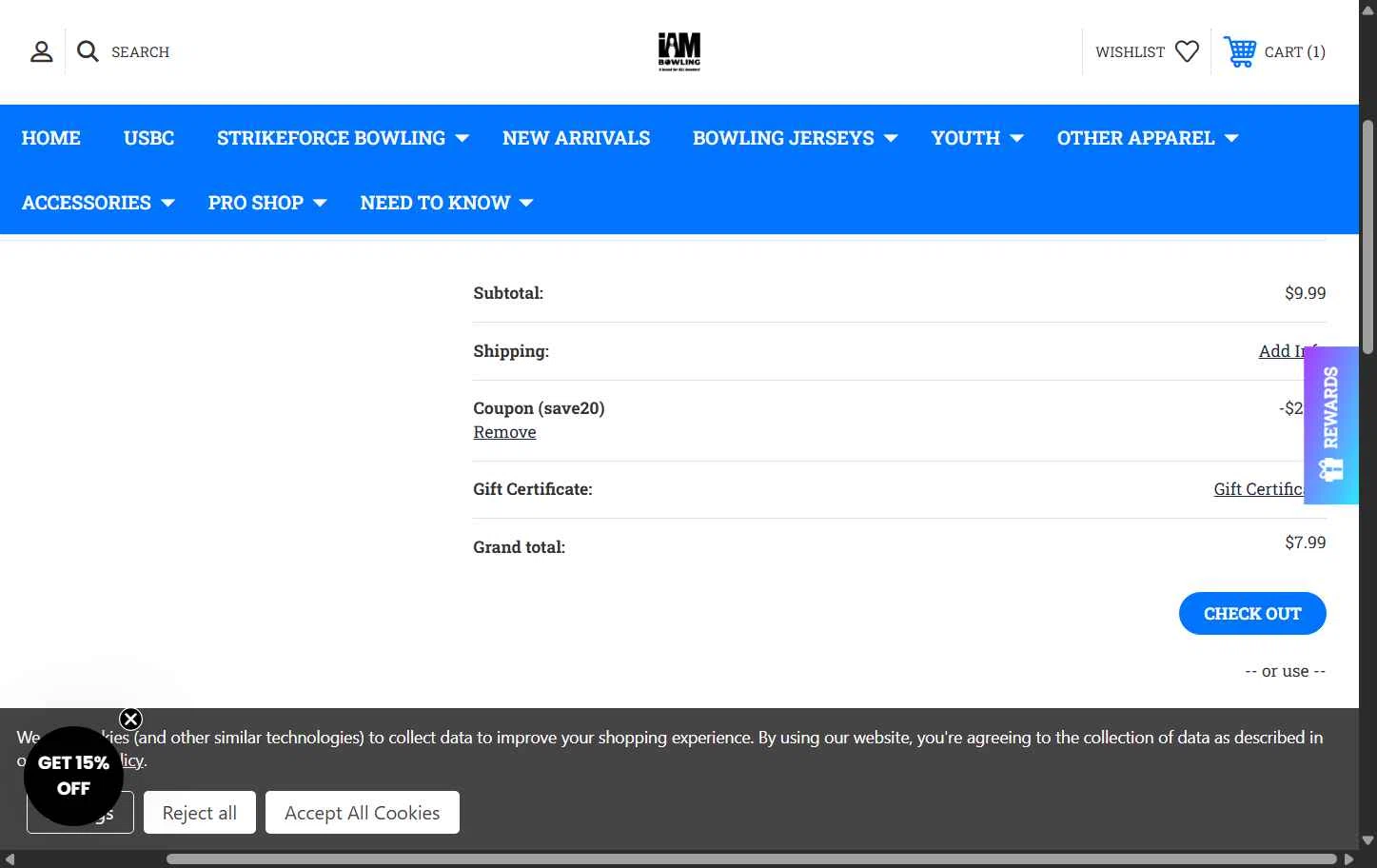Viewport: 1377px width, 868px height.
Task: Open Accessories menu
Action: 87,203
